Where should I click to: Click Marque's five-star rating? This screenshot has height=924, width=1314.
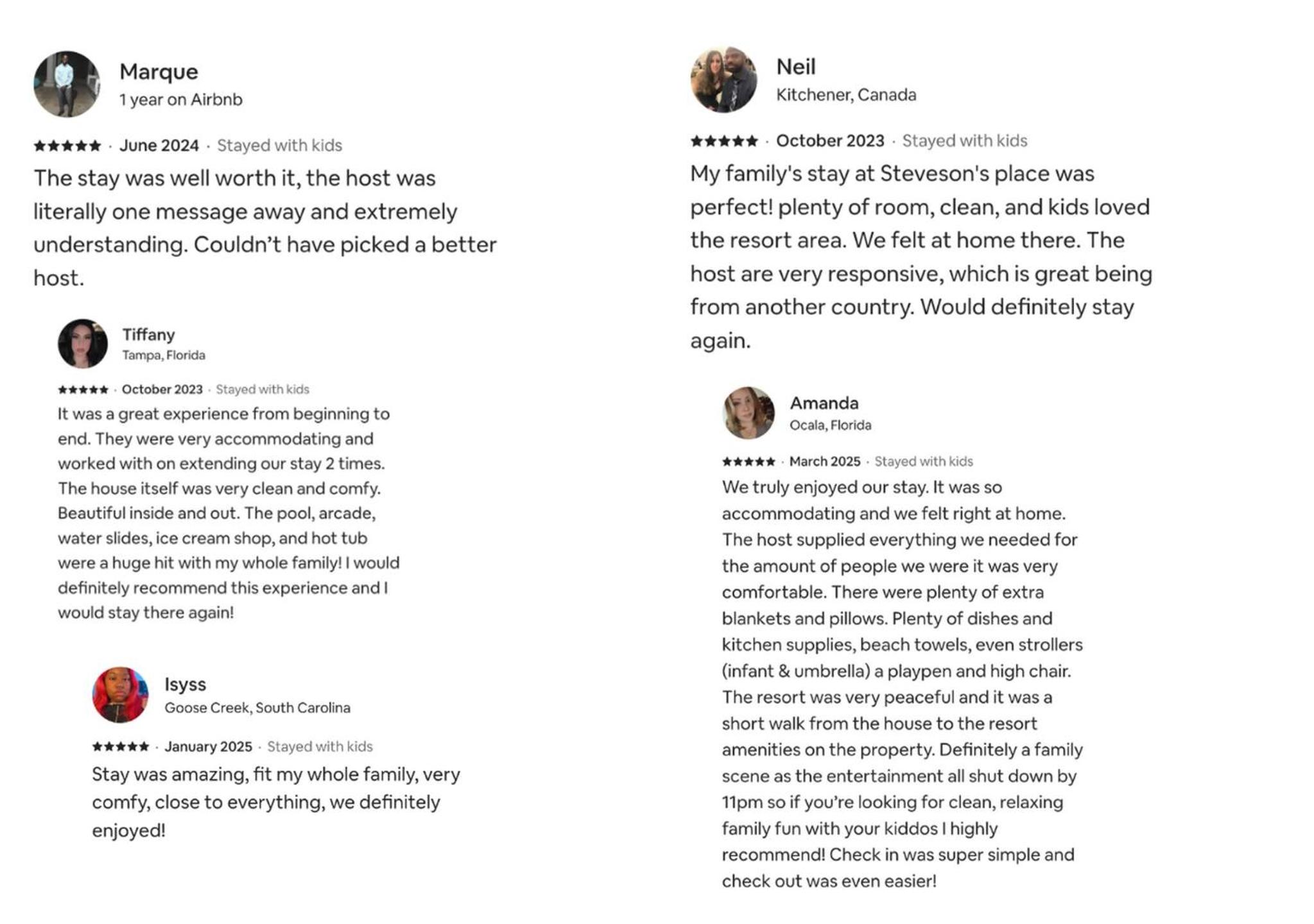tap(67, 146)
